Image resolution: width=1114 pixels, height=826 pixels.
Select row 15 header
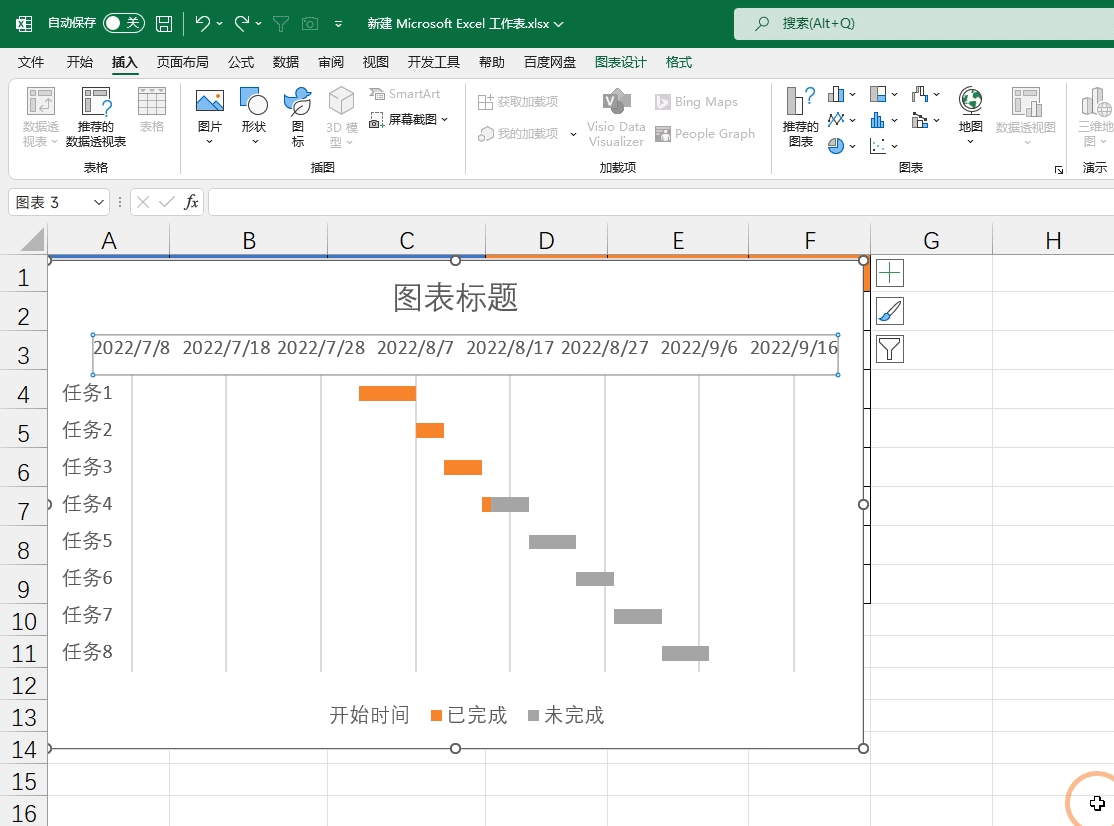(x=23, y=781)
